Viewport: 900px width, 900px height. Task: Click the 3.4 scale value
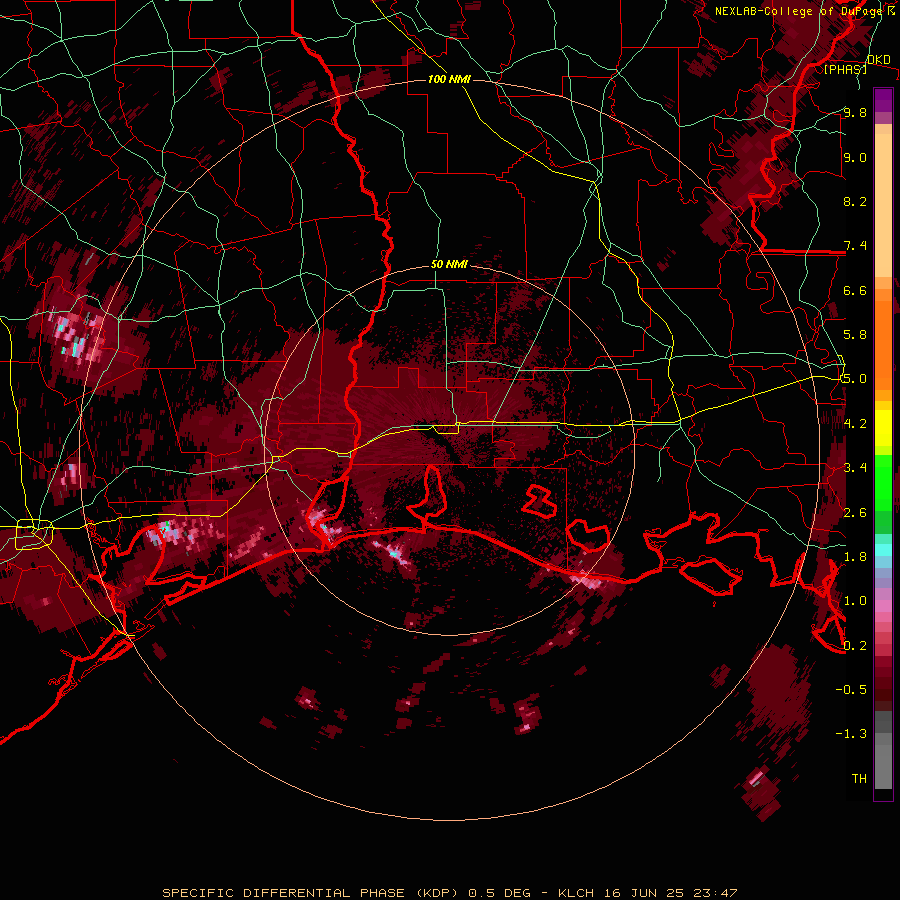point(855,468)
